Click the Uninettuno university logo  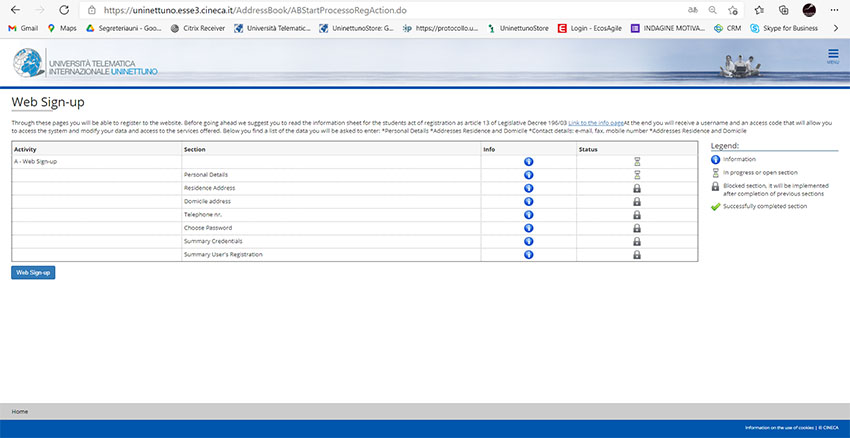(x=85, y=62)
